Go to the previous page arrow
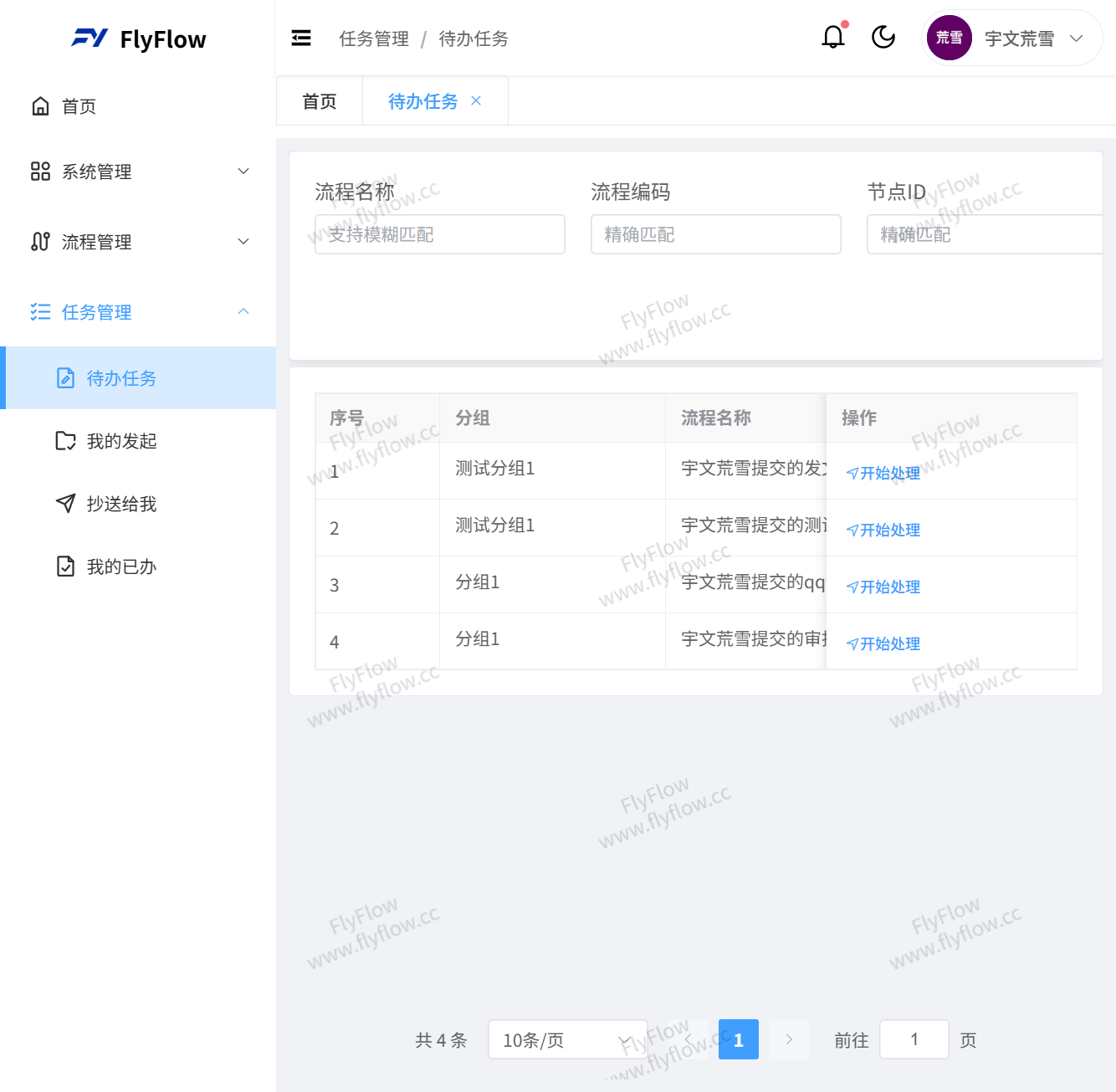The height and width of the screenshot is (1092, 1116). pos(689,1039)
